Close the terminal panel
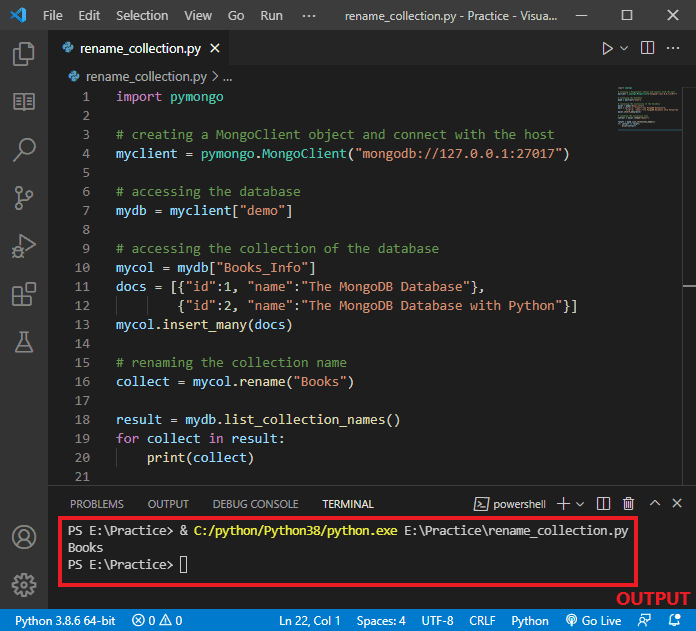This screenshot has height=631, width=696. [677, 503]
